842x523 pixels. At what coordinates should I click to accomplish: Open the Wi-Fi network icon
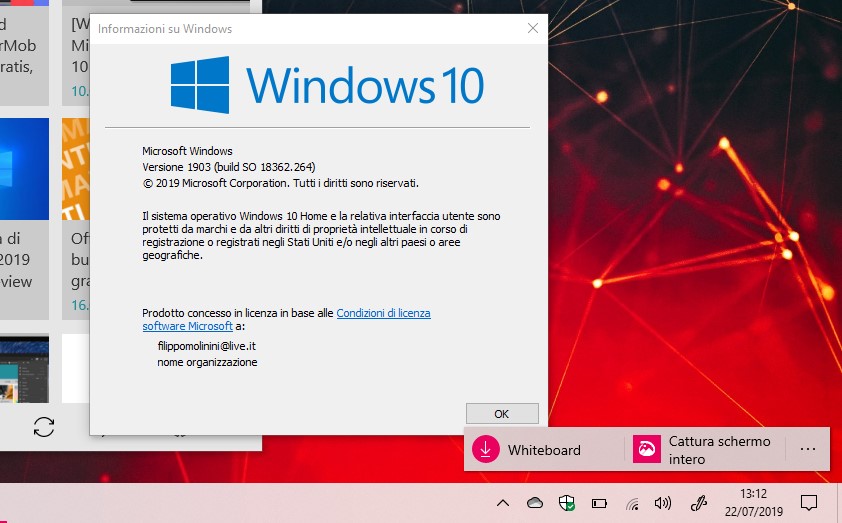pos(632,504)
